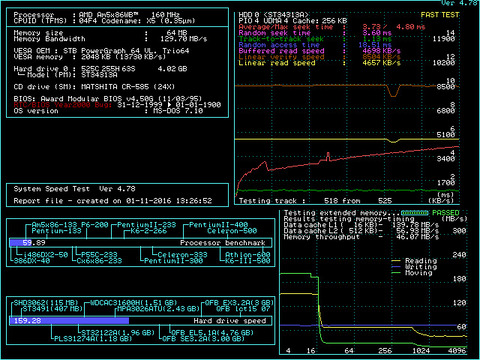Click the PentiumII-300 benchmark marker
The height and width of the screenshot is (360, 480).
[173, 261]
